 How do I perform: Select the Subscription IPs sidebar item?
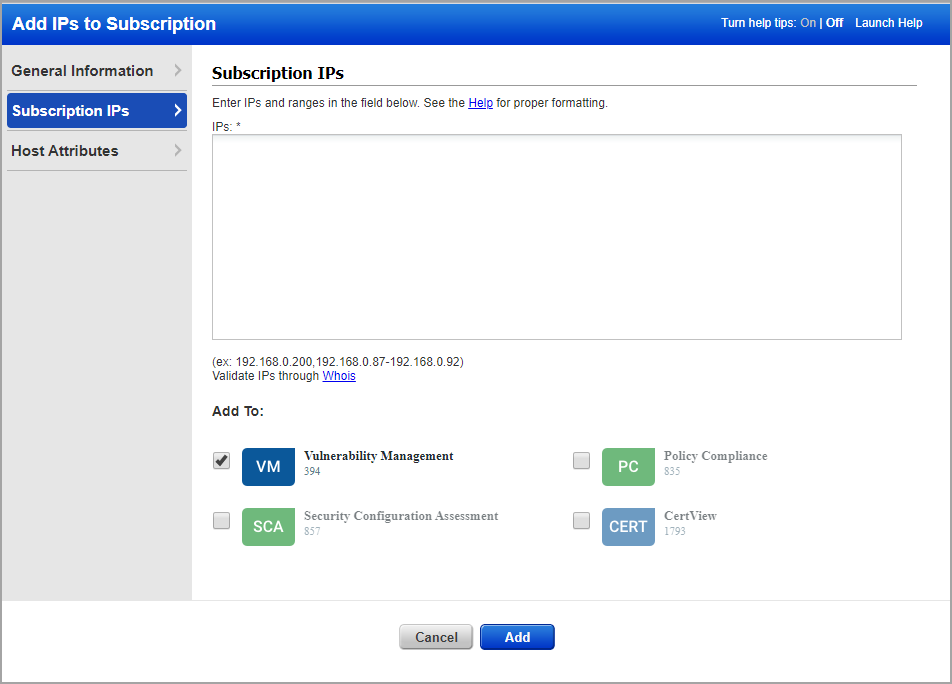(x=70, y=110)
